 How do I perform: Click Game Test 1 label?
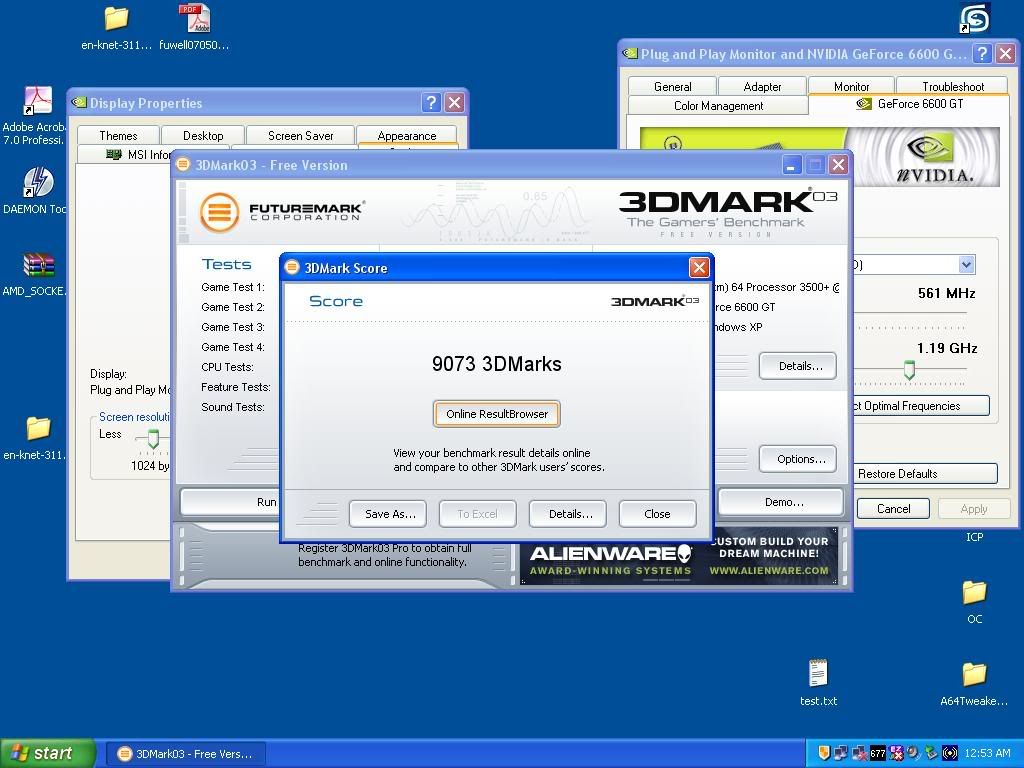(x=232, y=287)
